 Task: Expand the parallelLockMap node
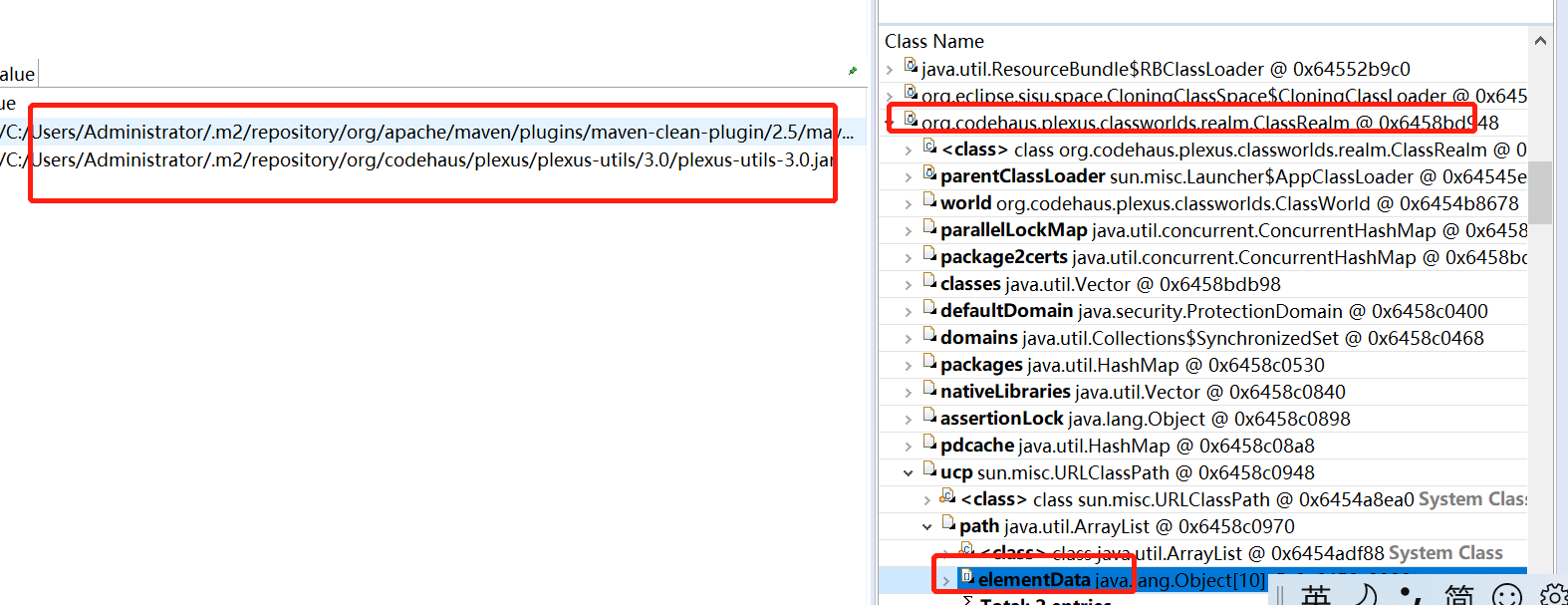(x=909, y=231)
